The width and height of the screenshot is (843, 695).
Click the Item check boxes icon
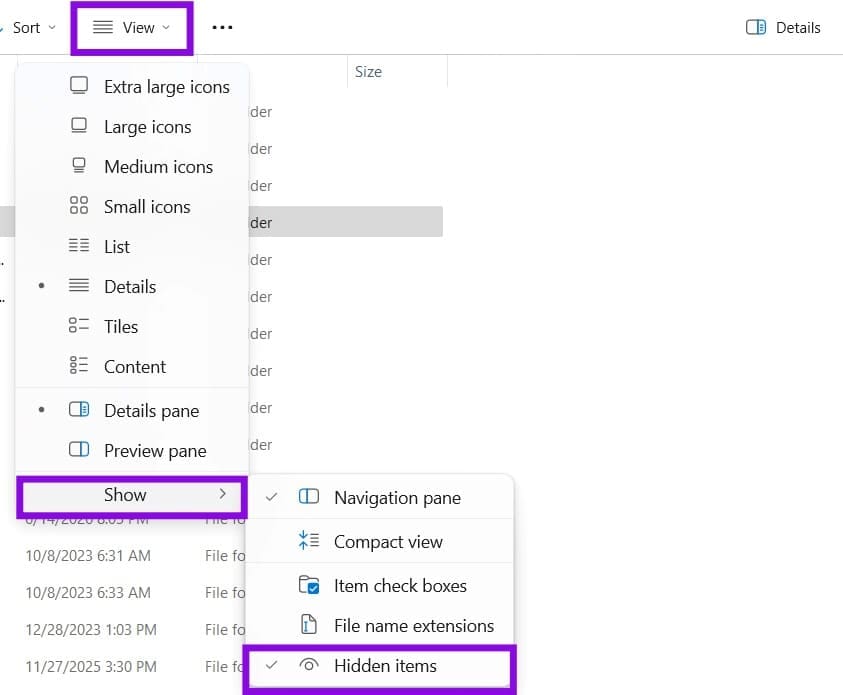(x=309, y=585)
